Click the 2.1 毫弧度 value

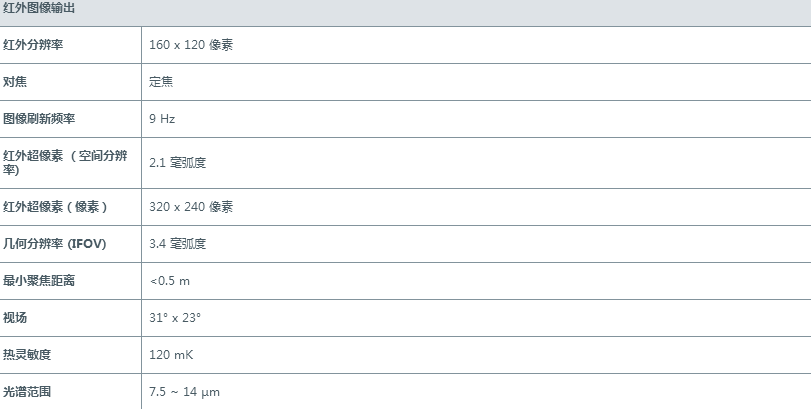click(178, 162)
